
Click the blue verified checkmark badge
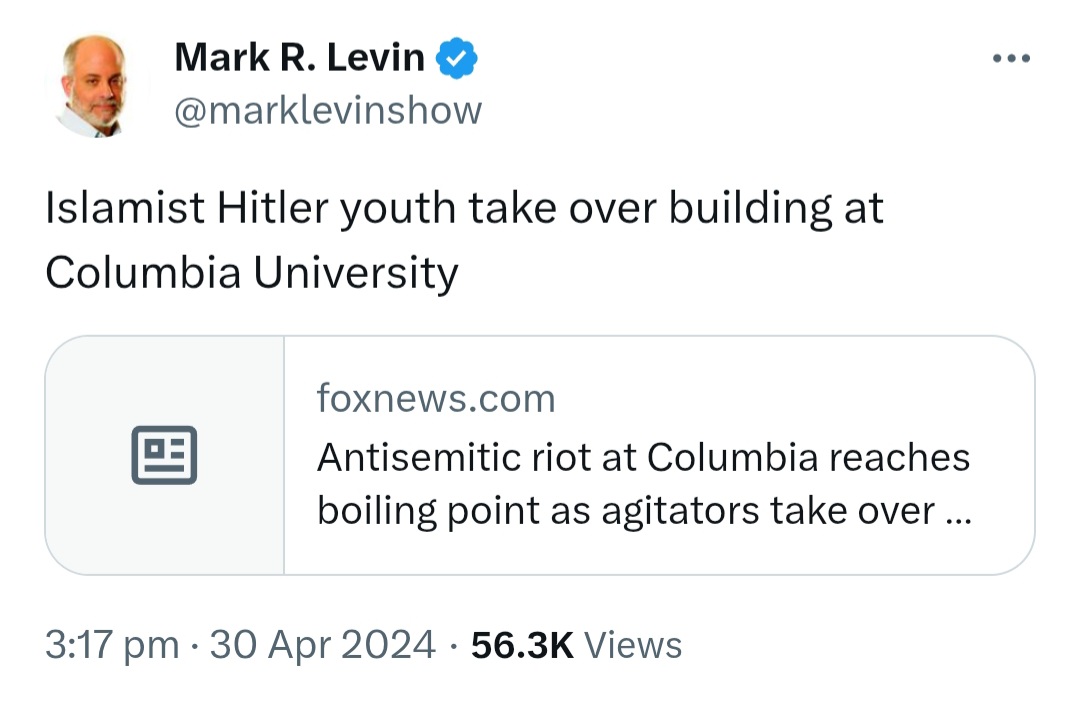pos(456,58)
